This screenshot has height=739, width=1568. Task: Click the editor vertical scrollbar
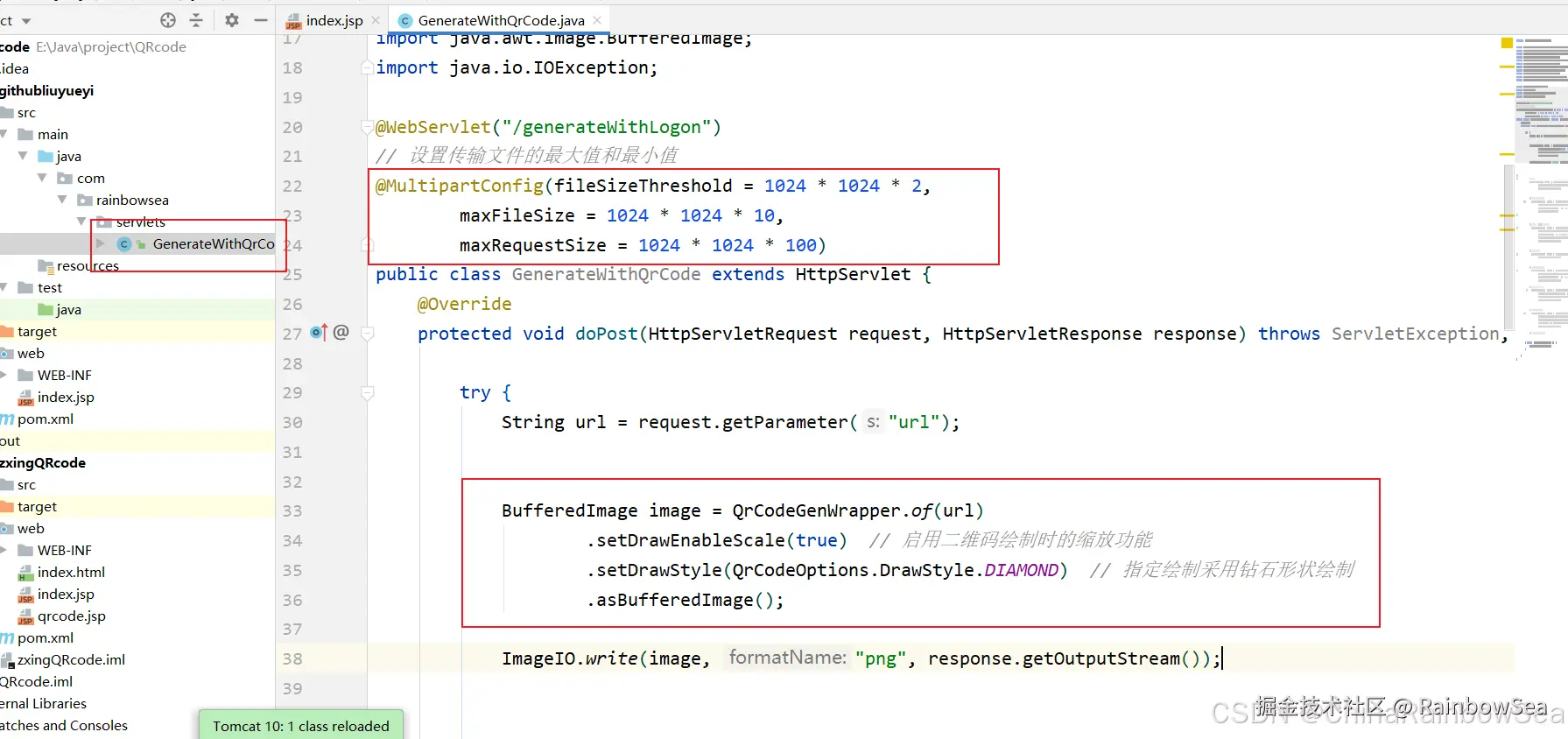tap(1508, 248)
